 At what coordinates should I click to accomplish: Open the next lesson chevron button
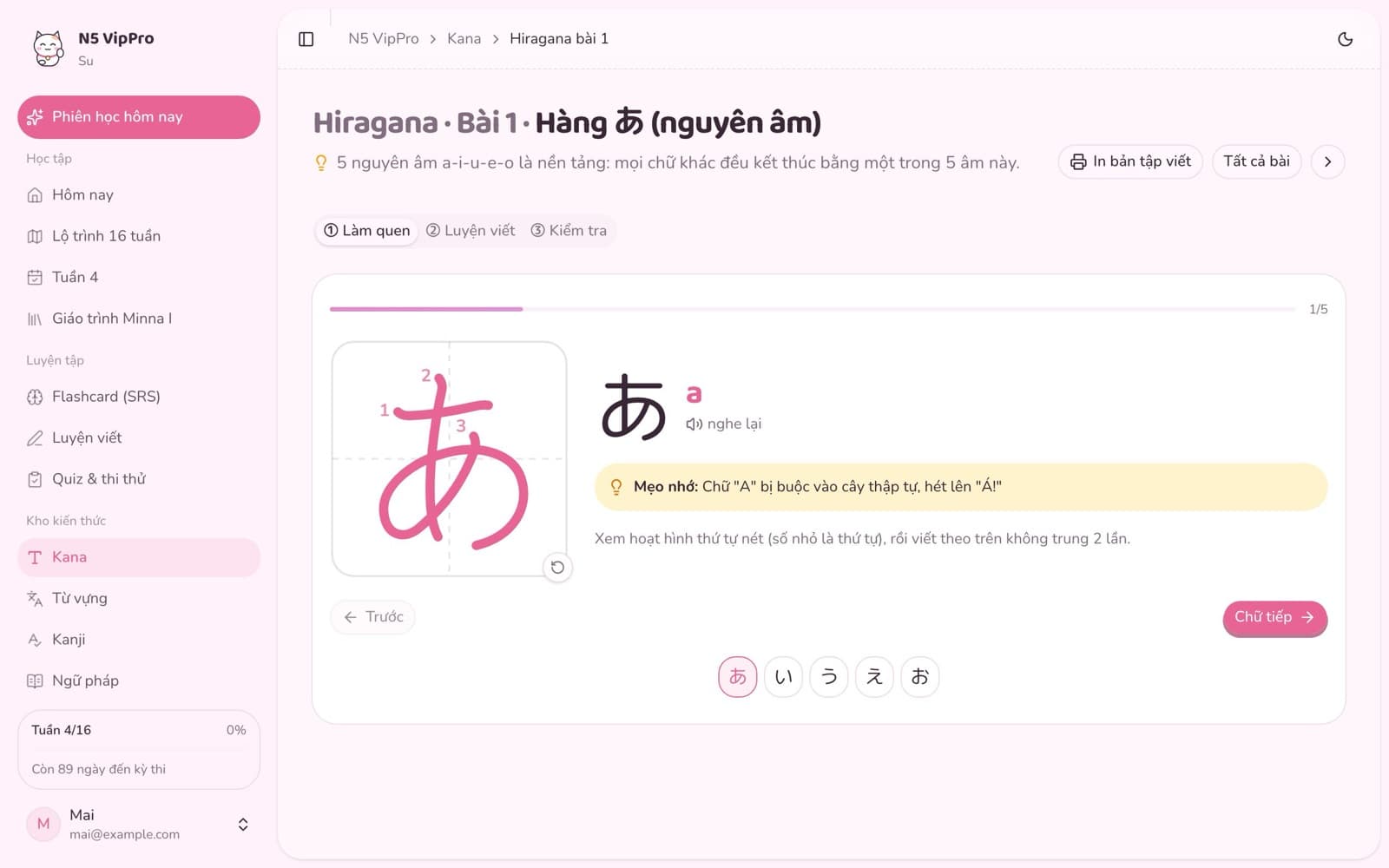click(1327, 161)
